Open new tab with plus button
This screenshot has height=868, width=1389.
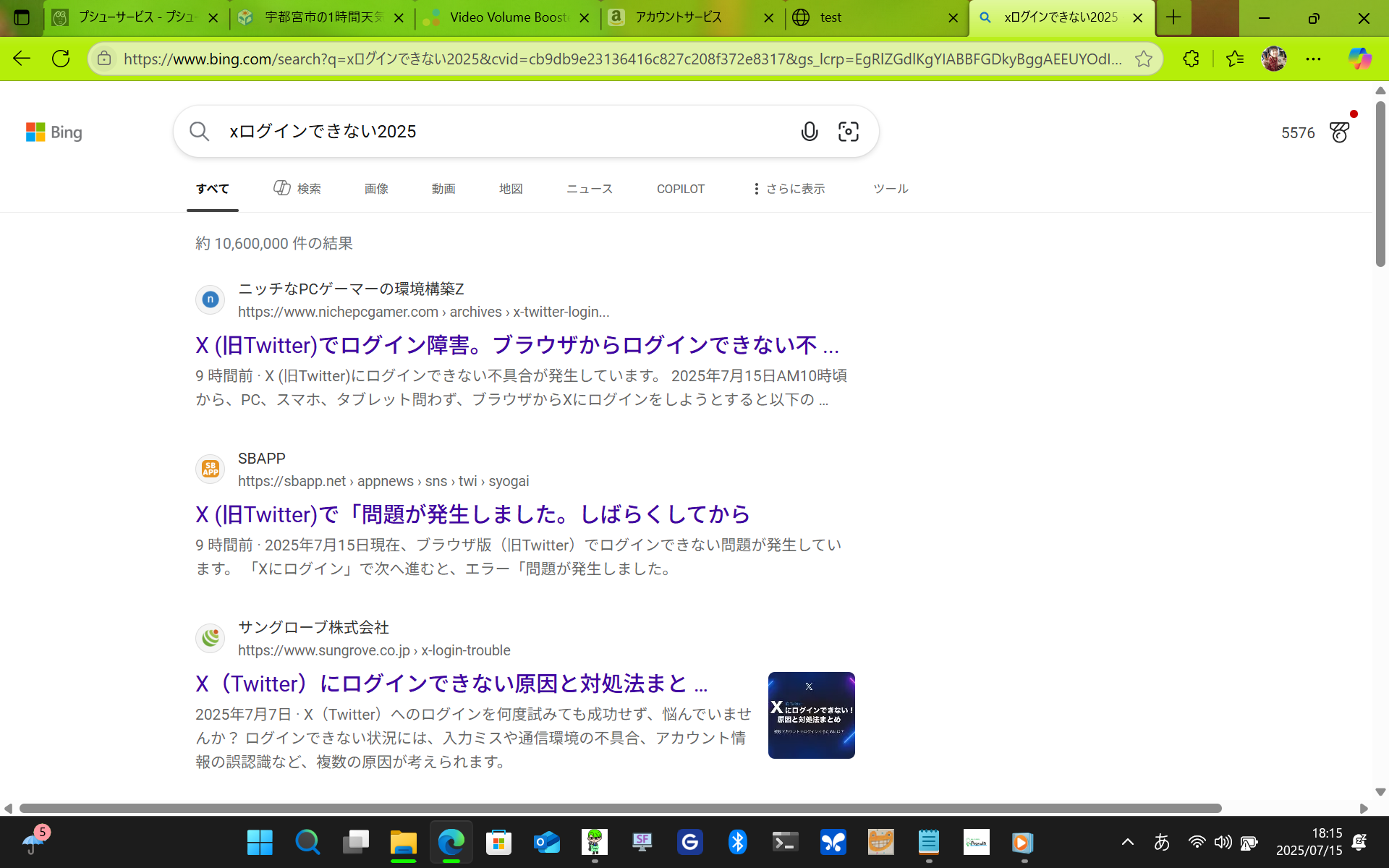(1173, 17)
